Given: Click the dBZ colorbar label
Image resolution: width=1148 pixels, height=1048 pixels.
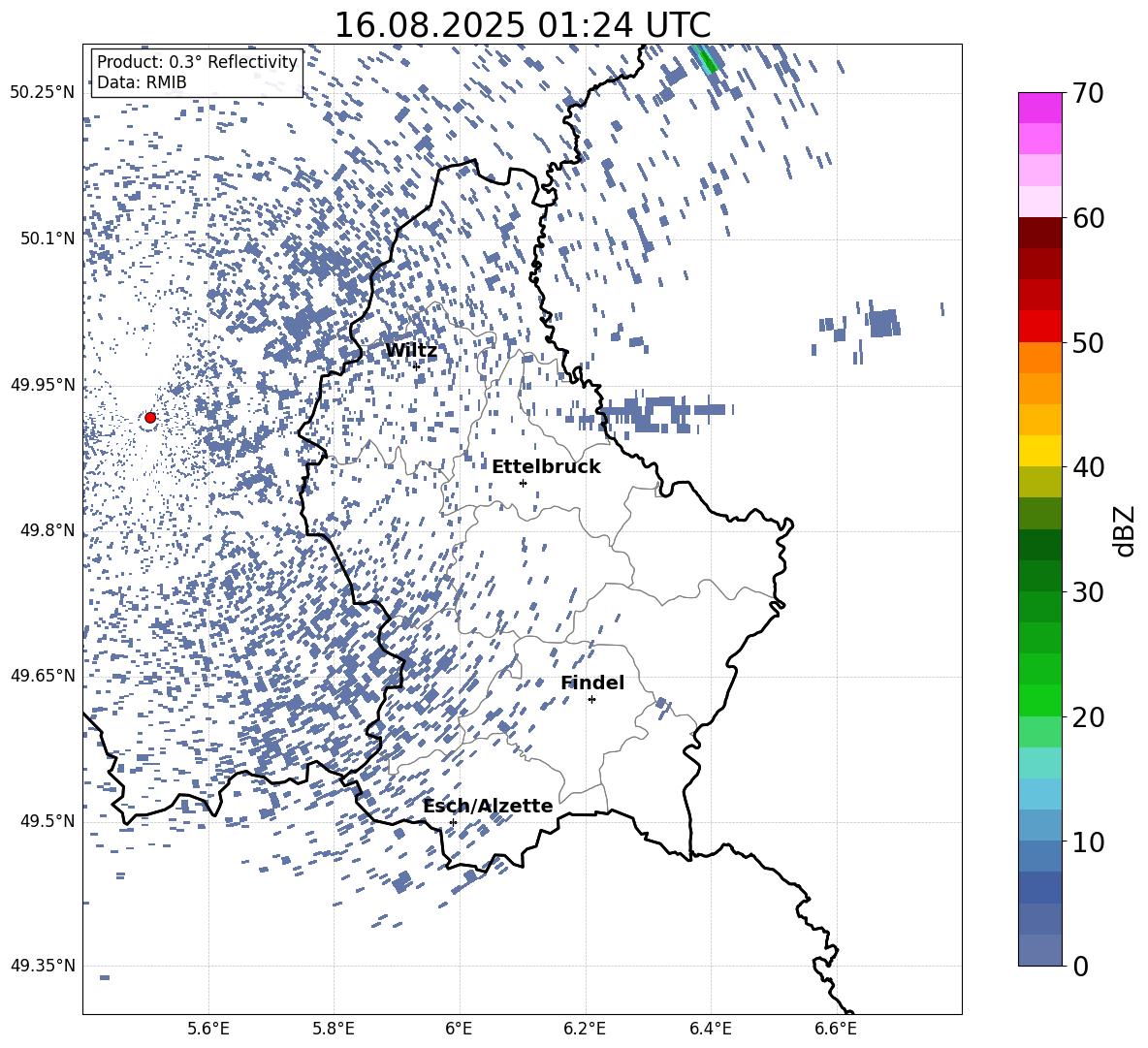Looking at the screenshot, I should point(1126,530).
